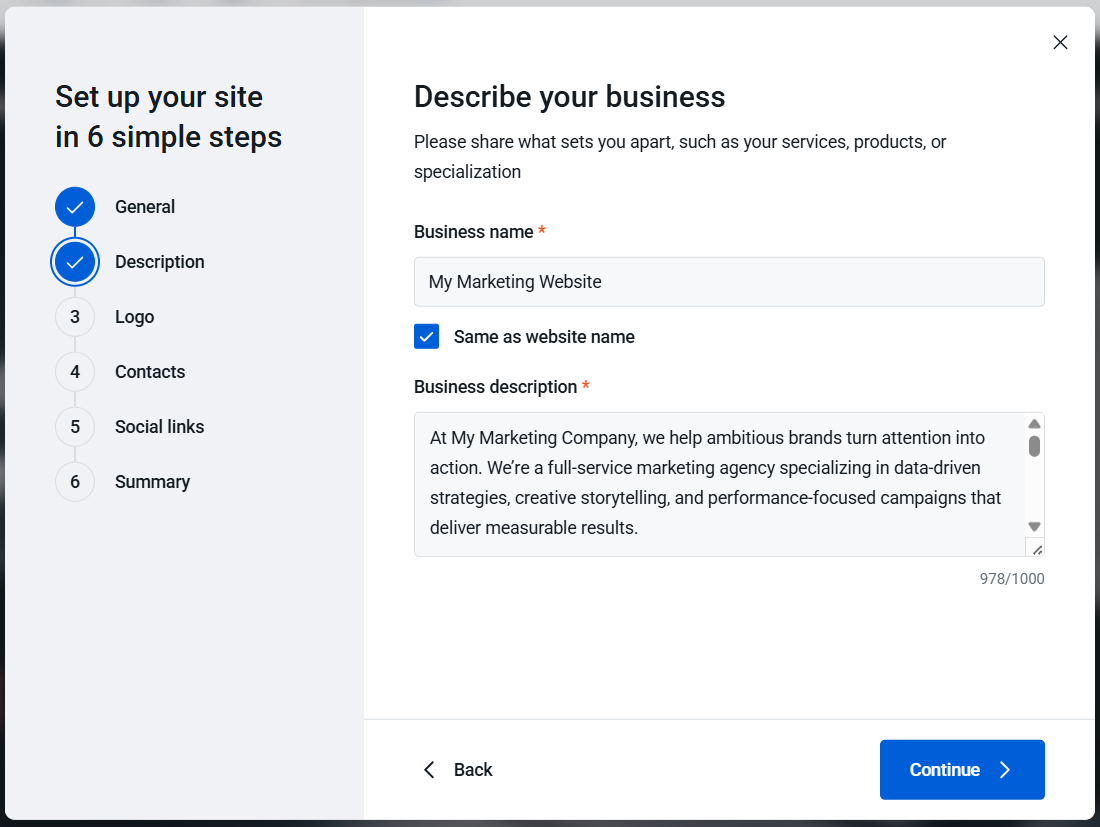Click the description scrollbar thumb
Viewport: 1100px width, 827px height.
click(1035, 446)
